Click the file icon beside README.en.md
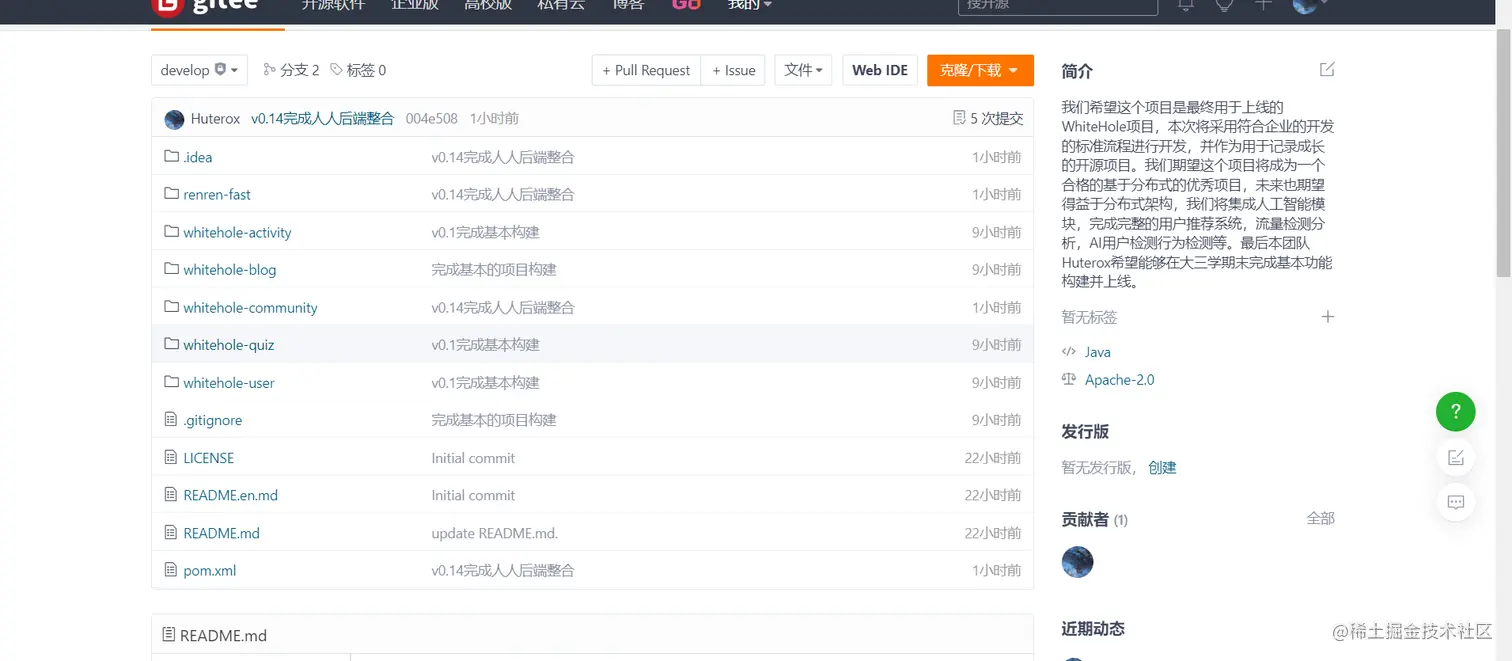Viewport: 1512px width, 661px height. point(171,494)
